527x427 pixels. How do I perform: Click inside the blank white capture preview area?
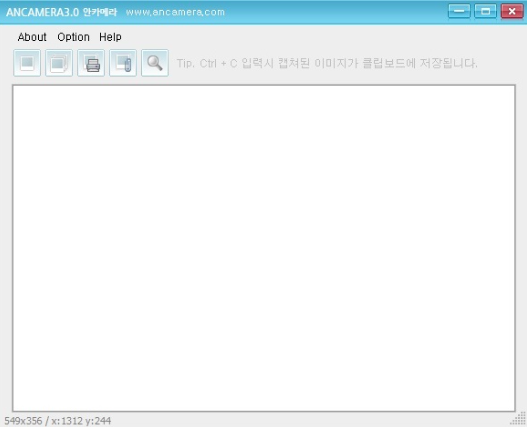coord(264,248)
